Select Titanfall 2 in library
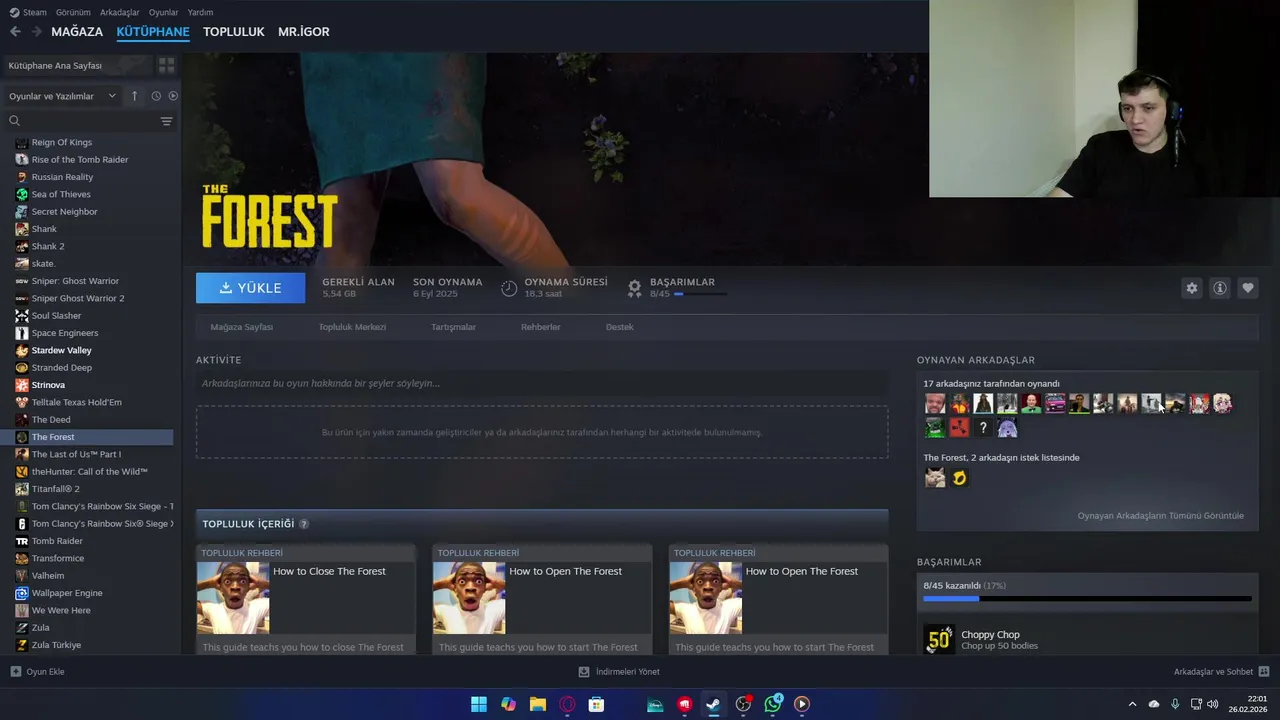Screen dimensions: 1280x720 point(56,489)
